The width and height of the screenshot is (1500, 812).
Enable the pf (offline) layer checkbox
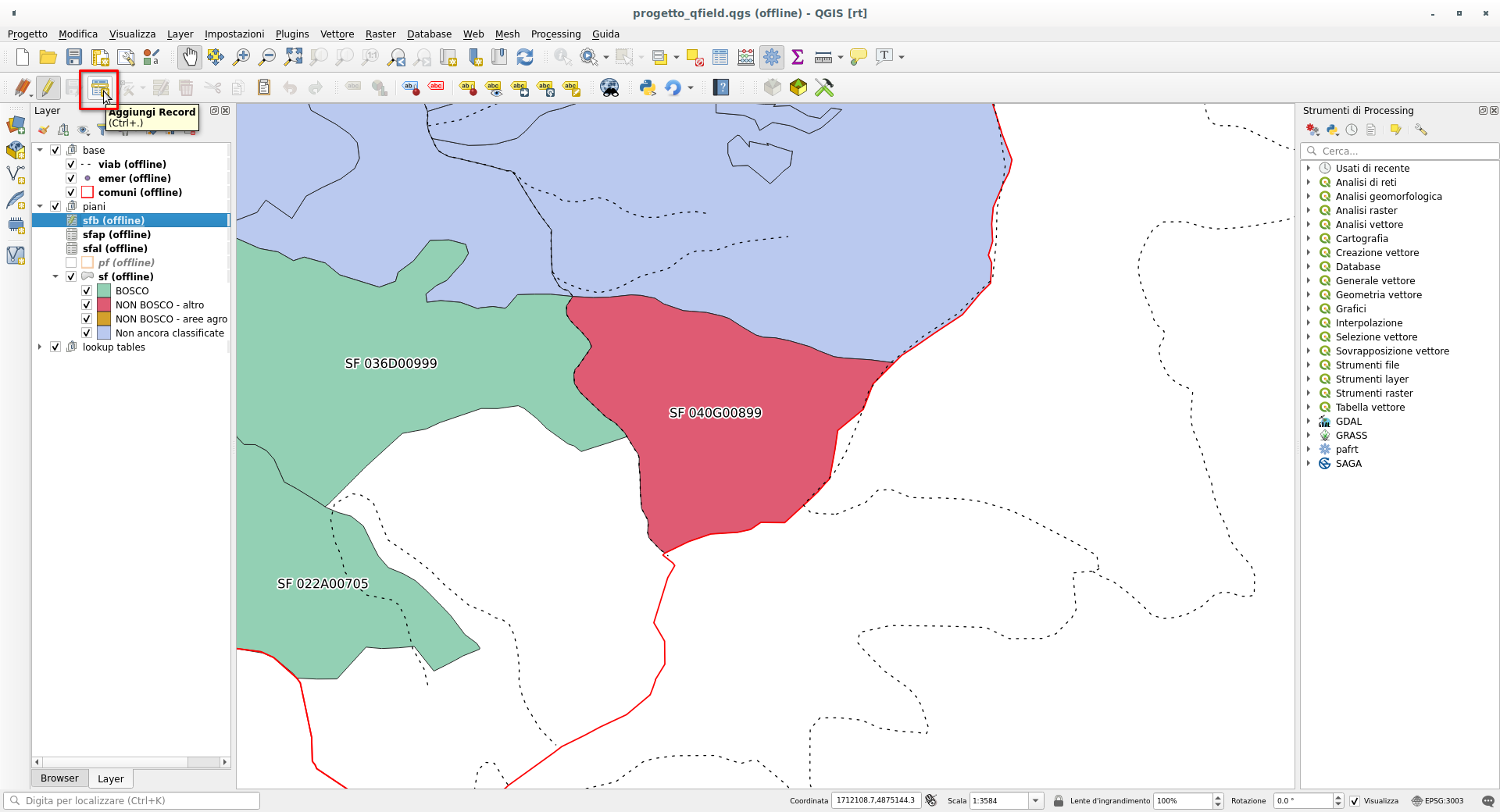click(x=71, y=262)
